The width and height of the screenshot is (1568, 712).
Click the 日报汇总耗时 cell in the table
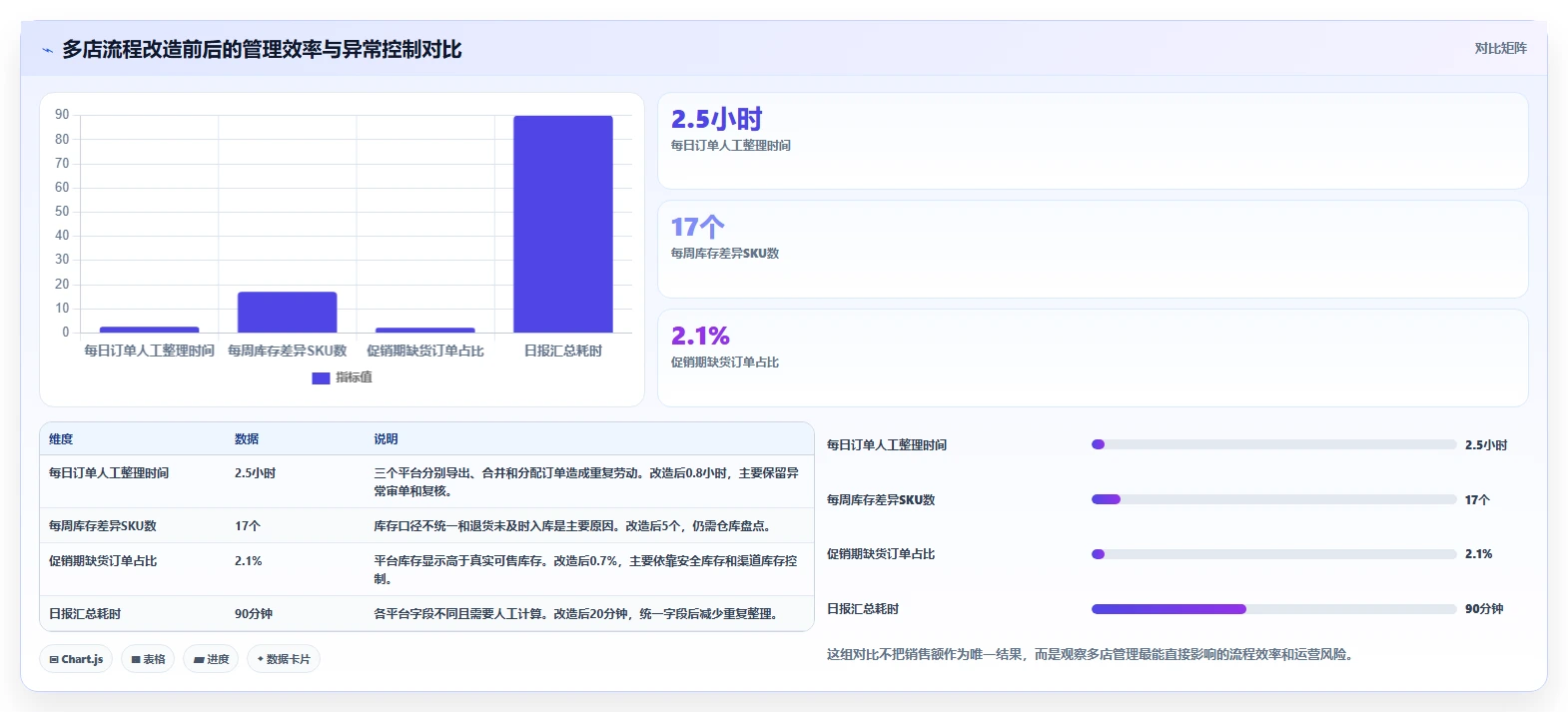85,614
